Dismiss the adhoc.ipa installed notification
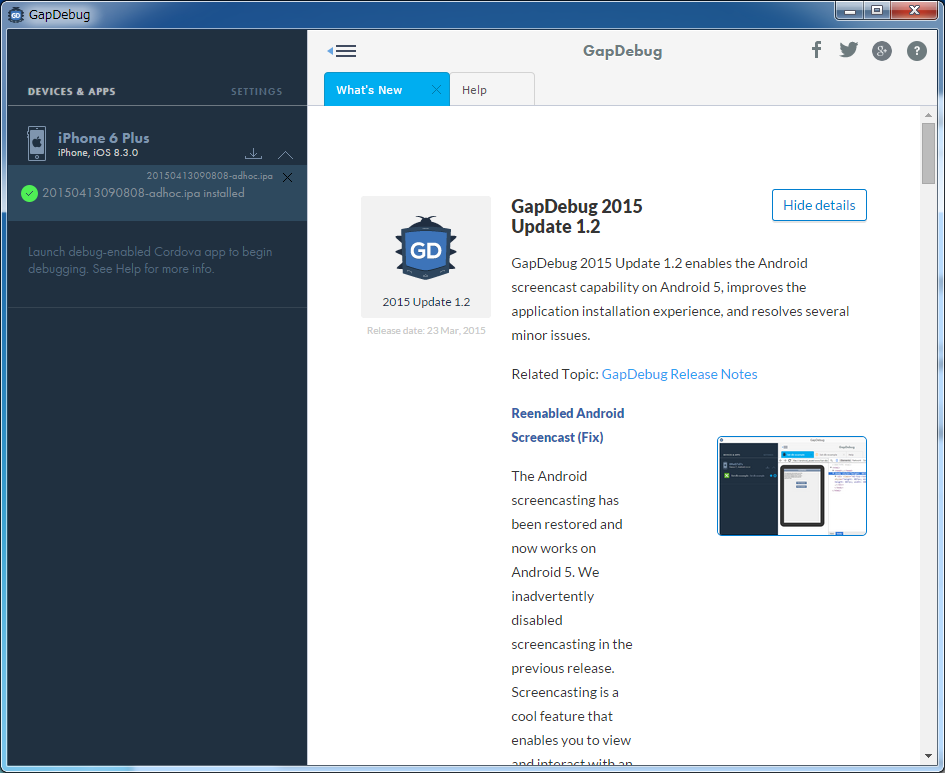The height and width of the screenshot is (773, 945). coord(287,177)
